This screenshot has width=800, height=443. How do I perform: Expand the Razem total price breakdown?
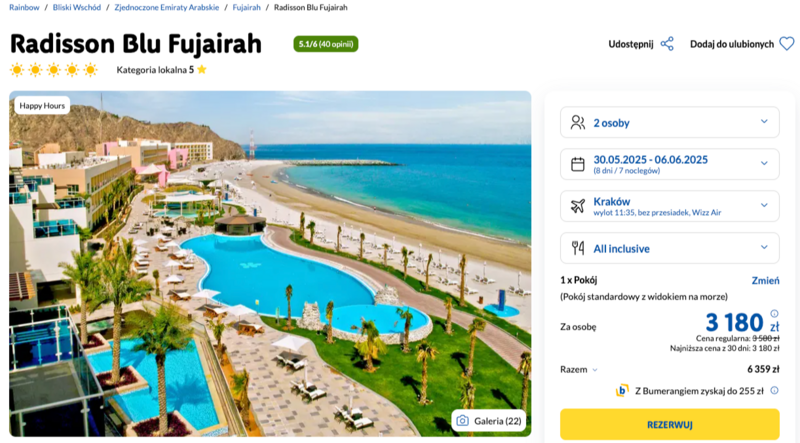pos(579,370)
